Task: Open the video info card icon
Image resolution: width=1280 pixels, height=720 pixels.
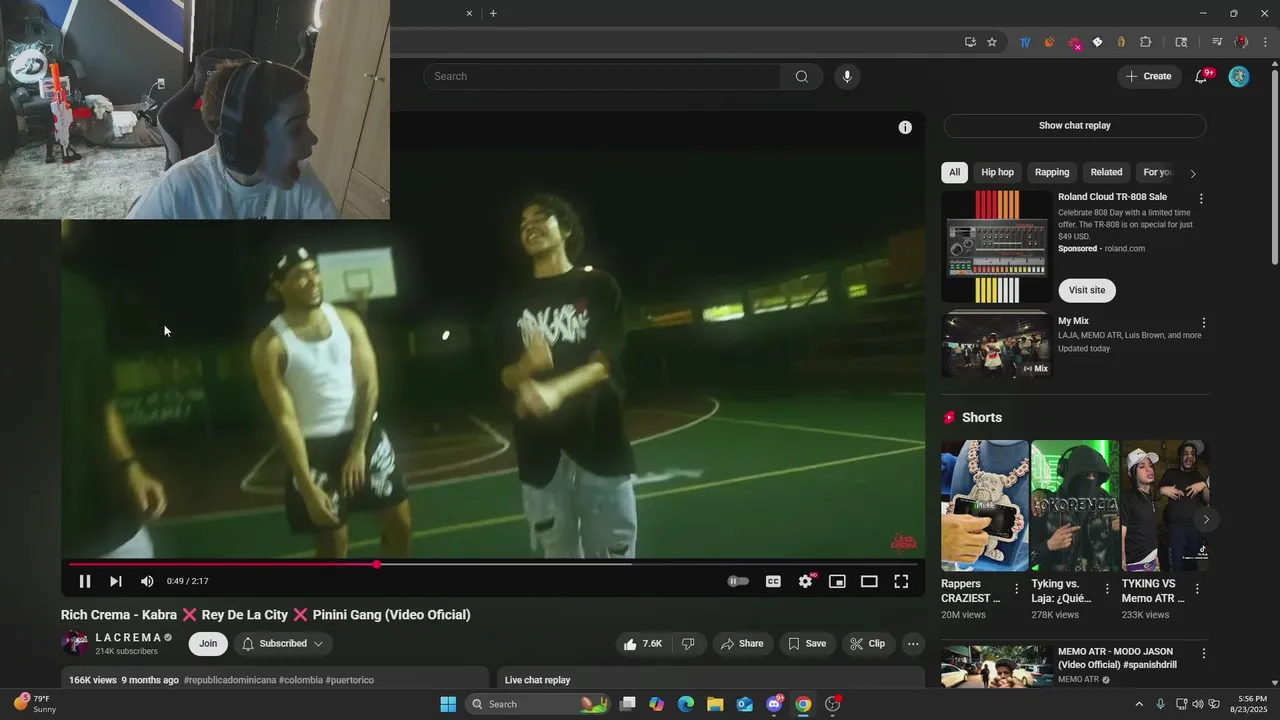Action: point(905,127)
